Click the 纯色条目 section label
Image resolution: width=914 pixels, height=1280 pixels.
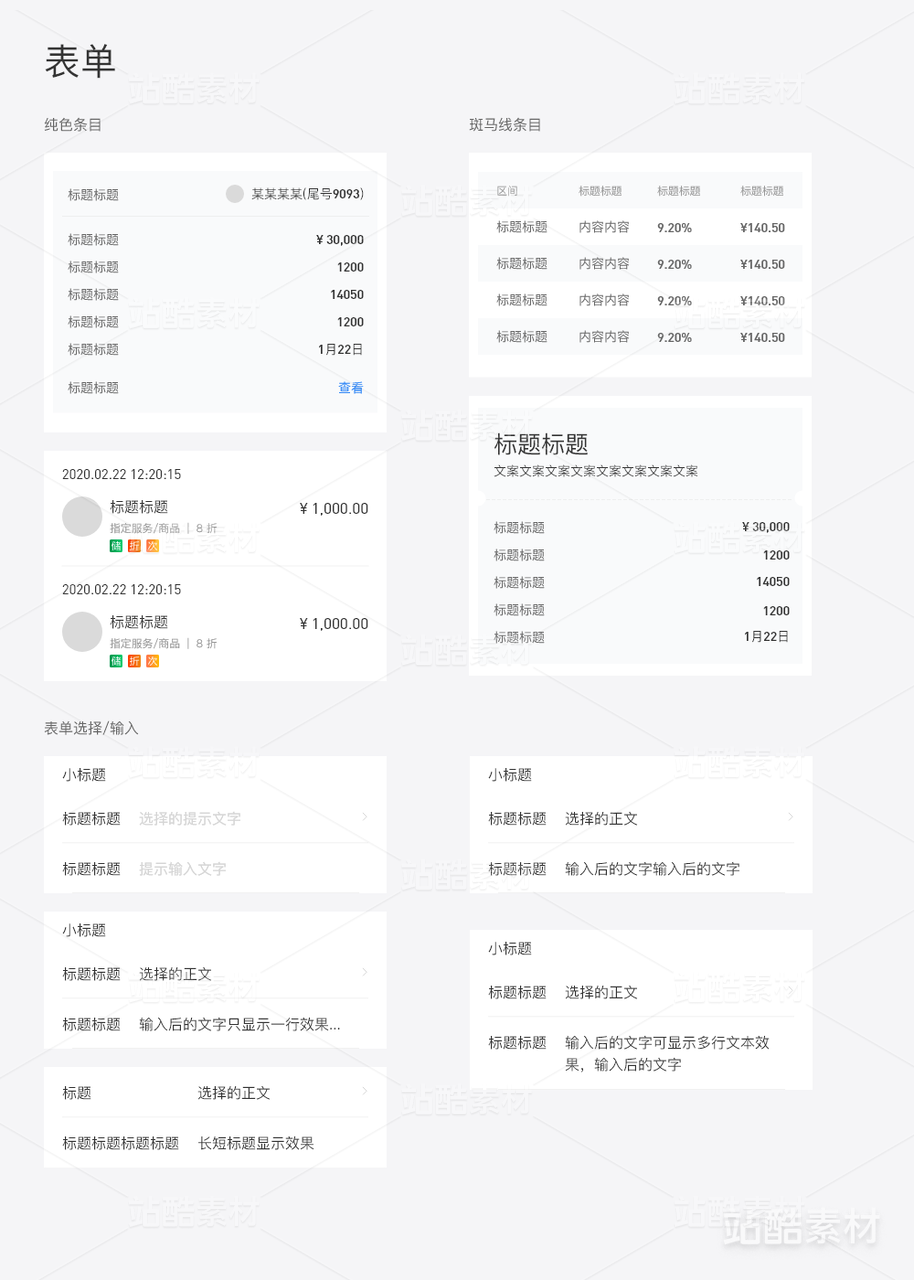pyautogui.click(x=73, y=125)
